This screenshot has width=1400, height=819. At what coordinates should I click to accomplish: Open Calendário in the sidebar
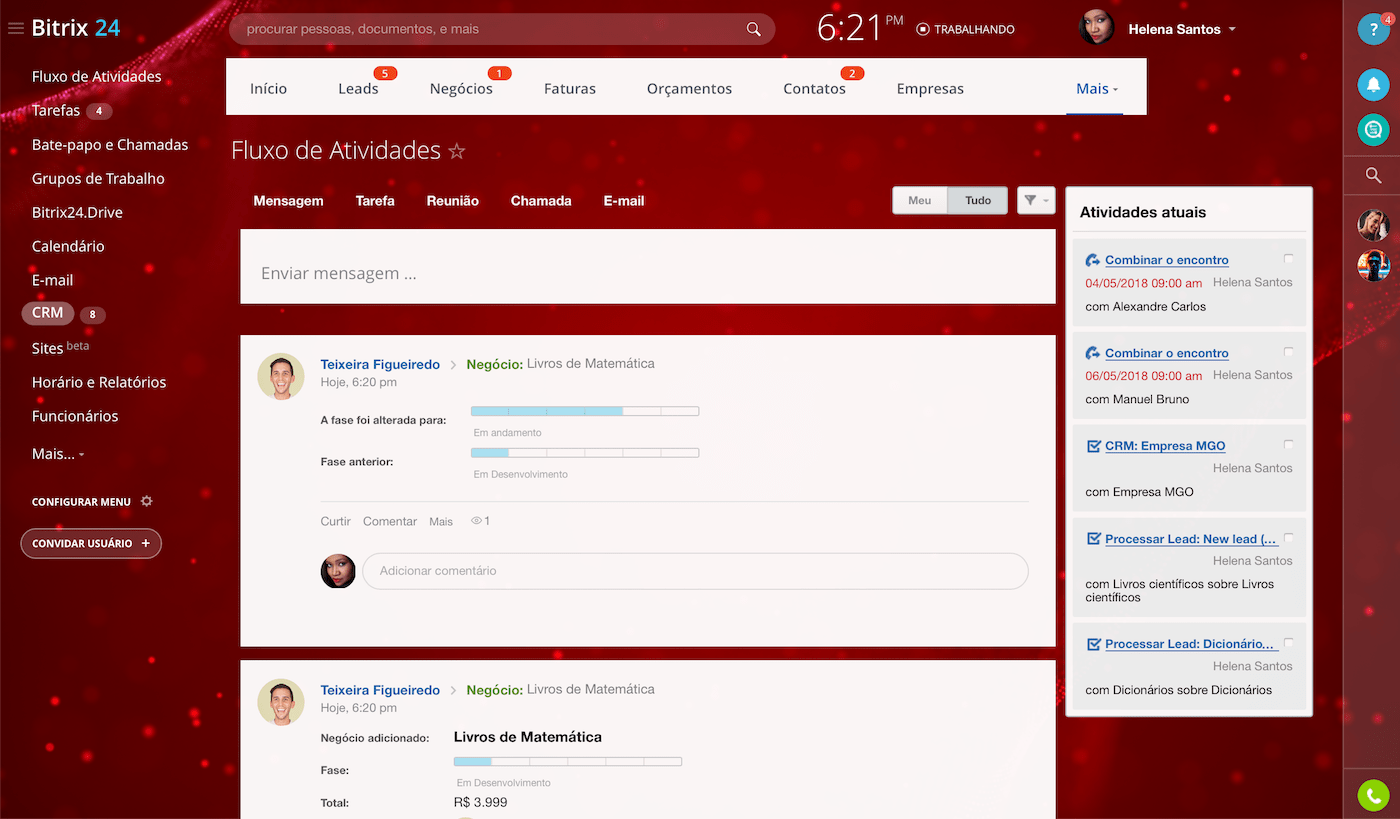(68, 246)
